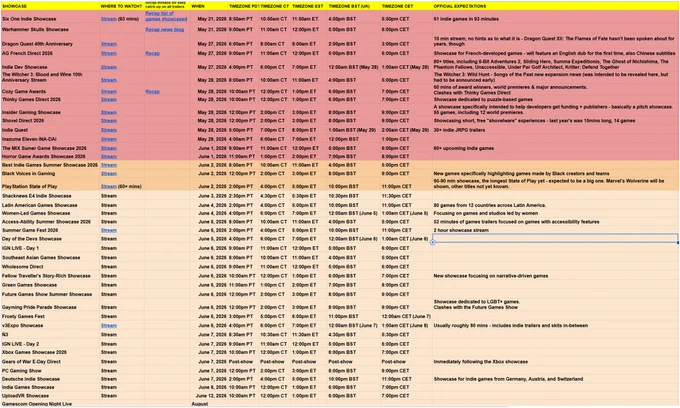Select the Deutsche Indie Showcase cell
The image size is (680, 408).
pos(50,379)
